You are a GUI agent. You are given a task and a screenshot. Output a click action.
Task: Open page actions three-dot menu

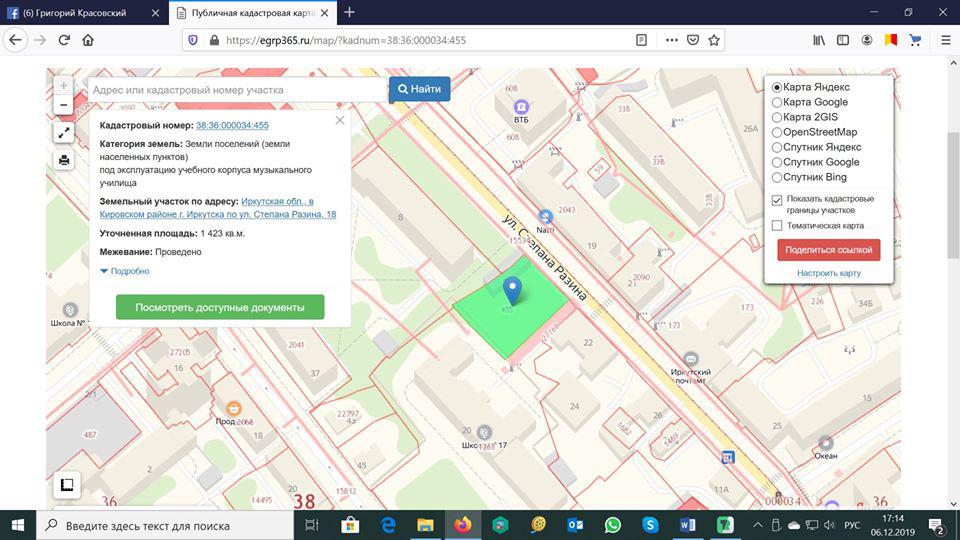coord(672,40)
